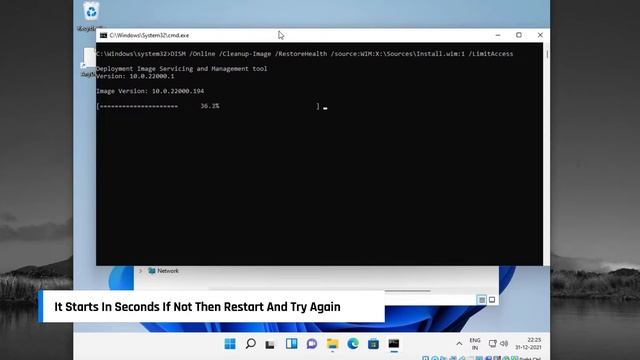Show hidden system tray icons
640x360 pixels.
point(459,344)
